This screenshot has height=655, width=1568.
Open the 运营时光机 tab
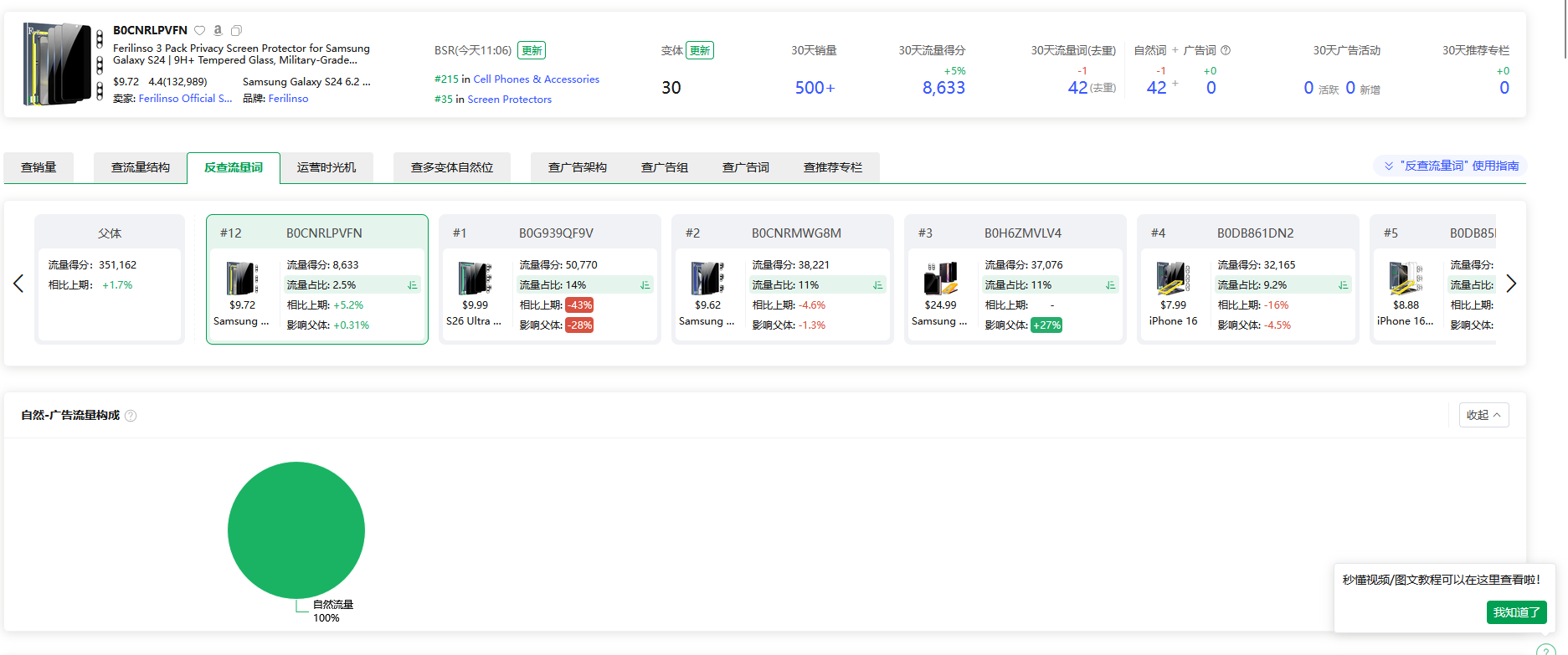(x=326, y=167)
